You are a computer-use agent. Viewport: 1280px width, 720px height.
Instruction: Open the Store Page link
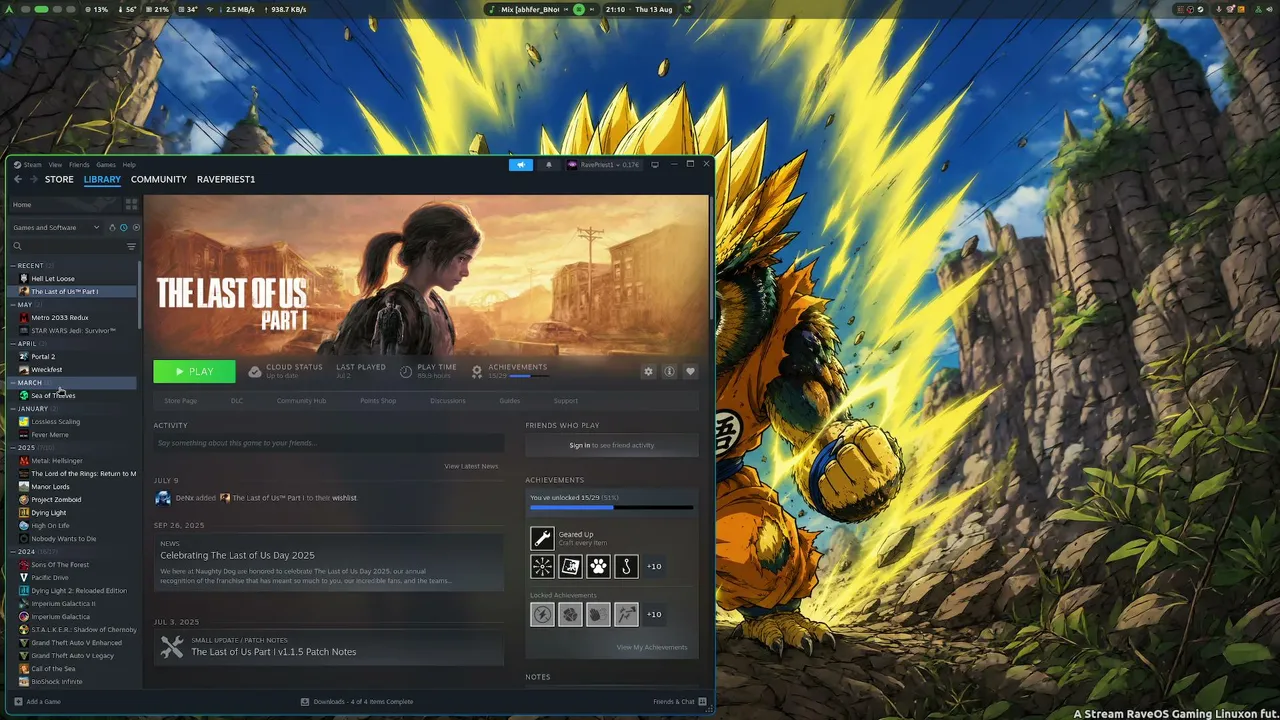point(181,401)
